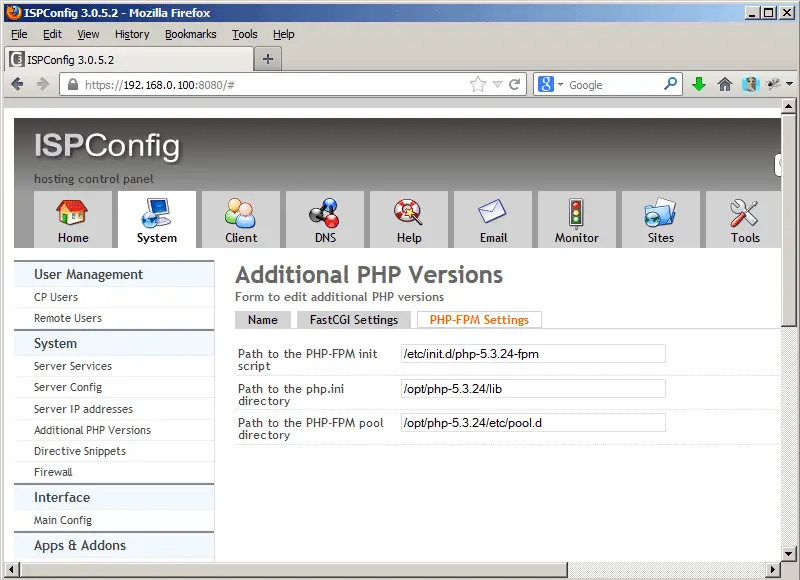The width and height of the screenshot is (800, 580).
Task: Open Server Services link
Action: (72, 366)
